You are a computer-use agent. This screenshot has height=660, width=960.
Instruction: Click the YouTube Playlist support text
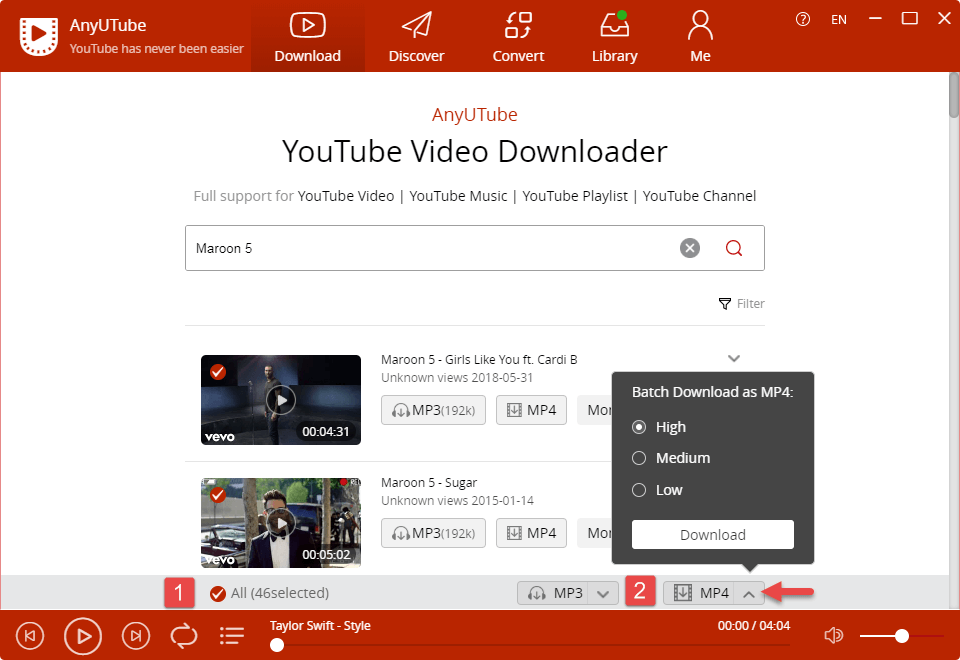click(x=575, y=196)
